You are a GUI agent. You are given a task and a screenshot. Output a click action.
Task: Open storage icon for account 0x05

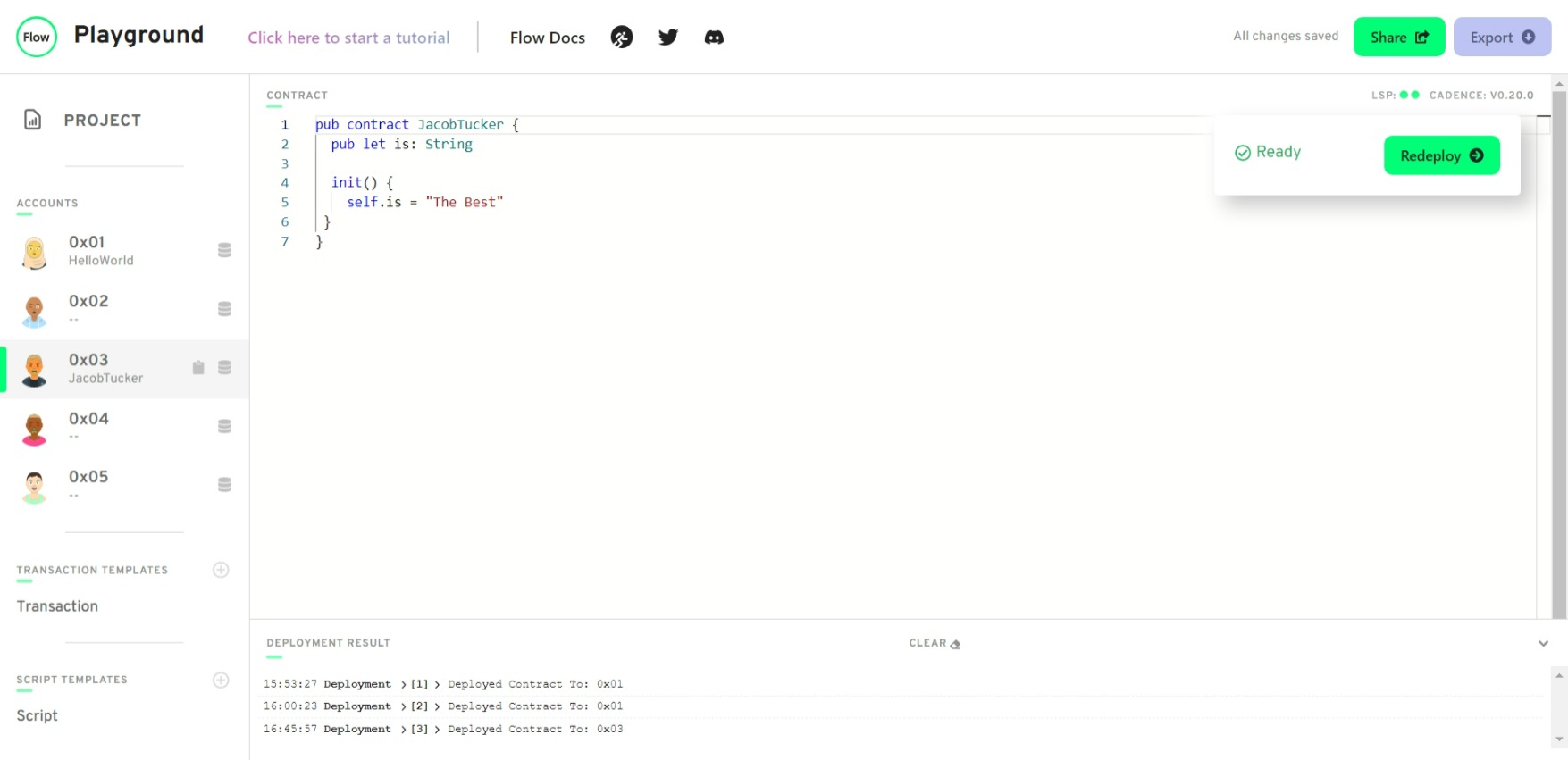pyautogui.click(x=225, y=484)
